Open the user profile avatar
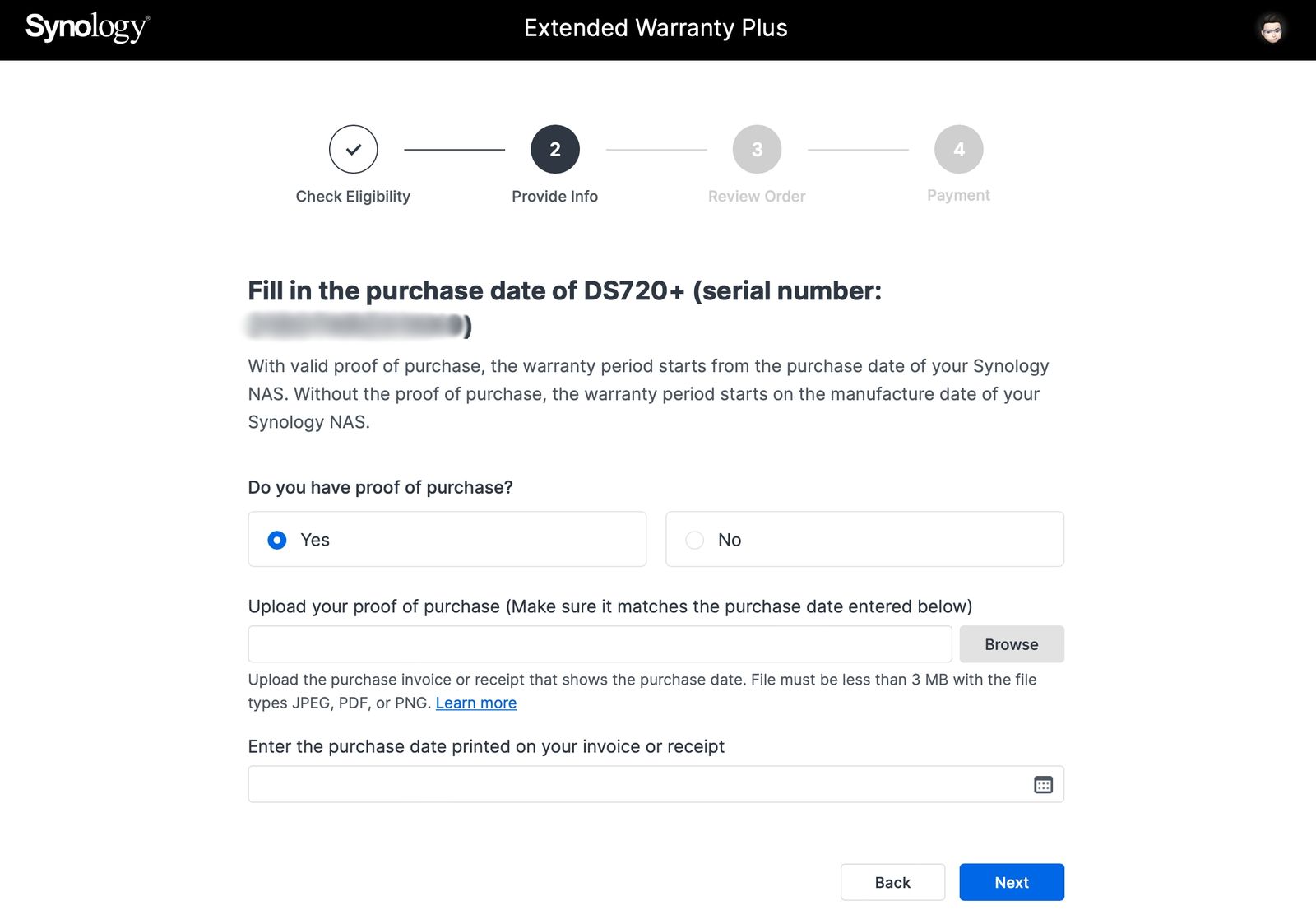Image resolution: width=1316 pixels, height=924 pixels. tap(1272, 29)
